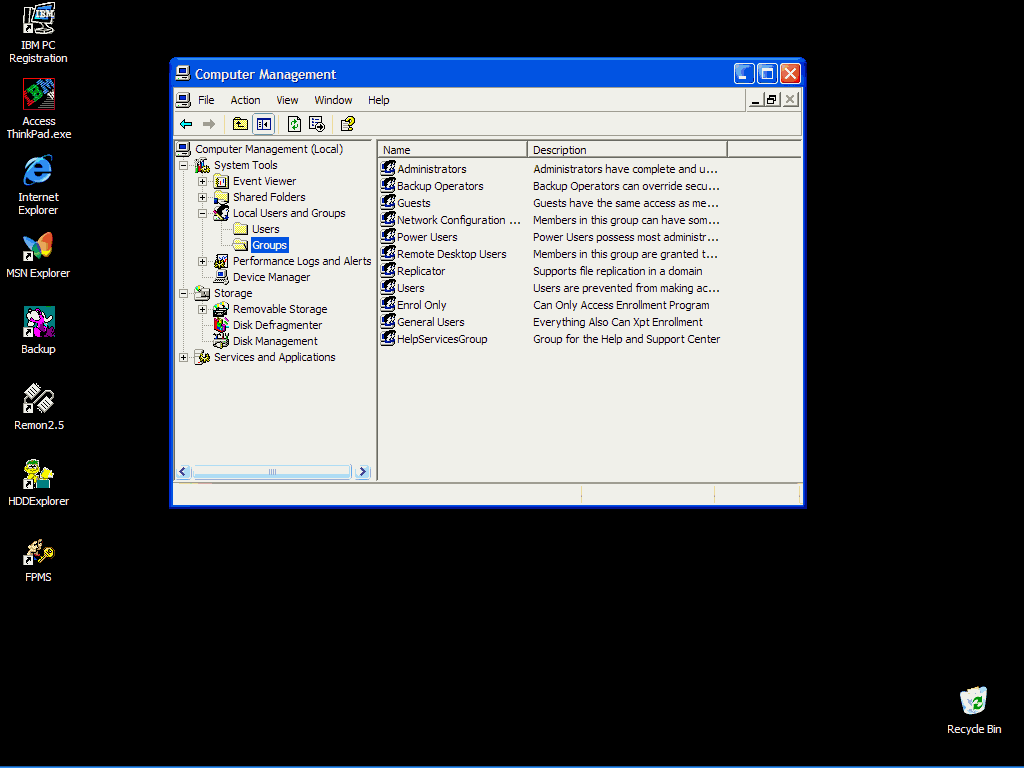Click 'Can Only Access Enrollment Program' description
This screenshot has height=768, width=1024.
[621, 305]
